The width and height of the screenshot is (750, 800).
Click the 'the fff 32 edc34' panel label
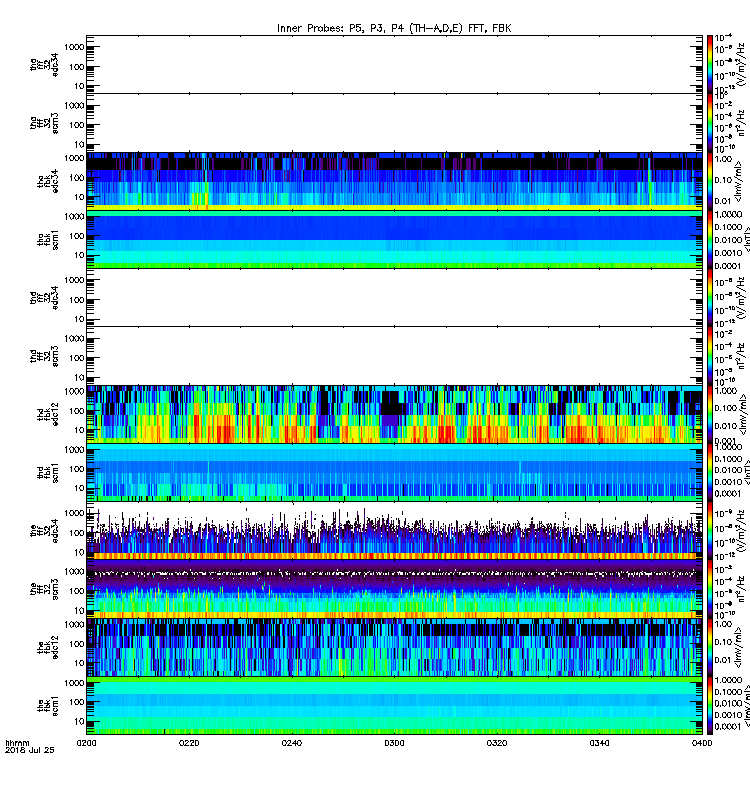(x=44, y=531)
